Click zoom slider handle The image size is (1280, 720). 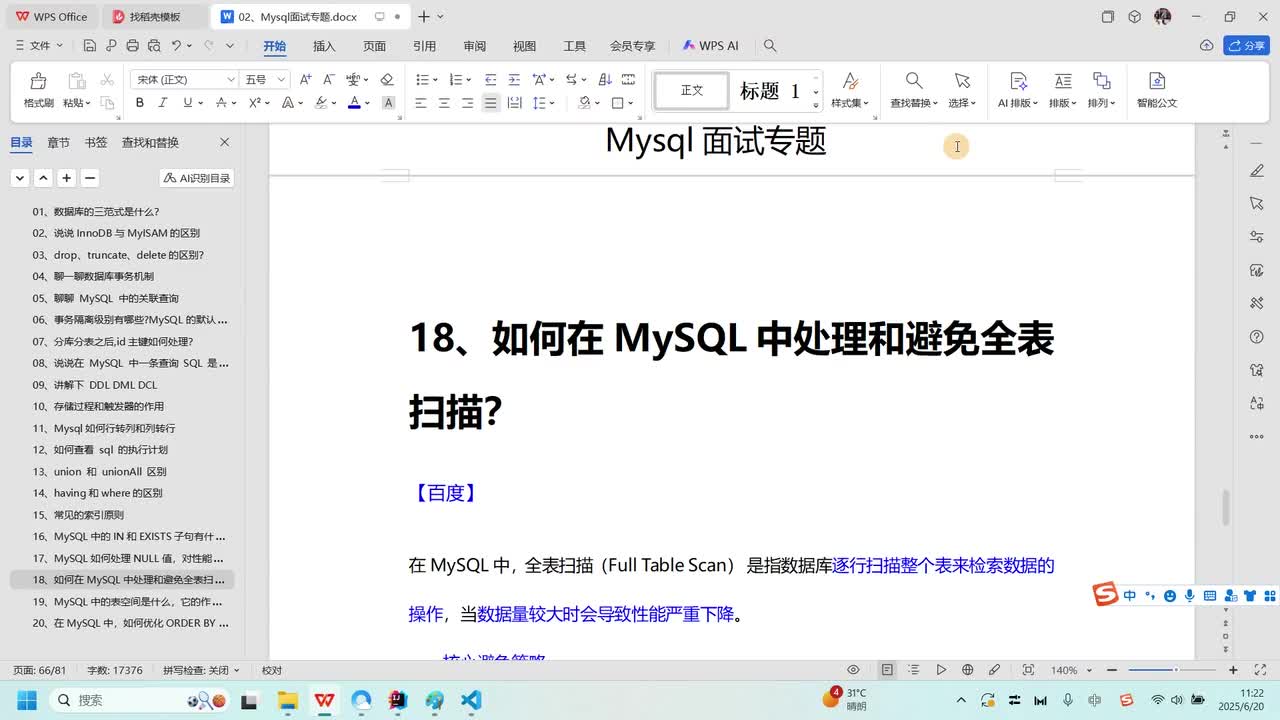[x=1176, y=670]
